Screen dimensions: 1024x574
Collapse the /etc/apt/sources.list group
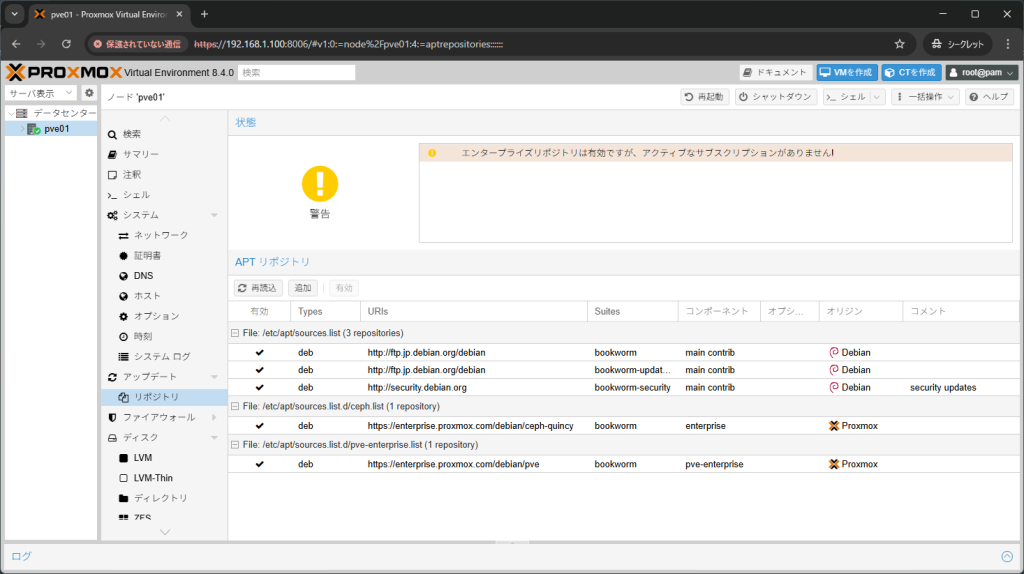(235, 333)
